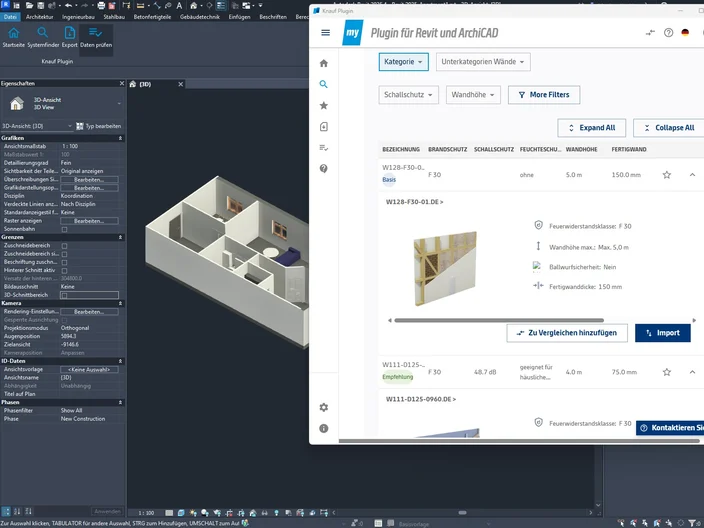The image size is (704, 528).
Task: Toggle Zuschneidebereich checkbox
Action: (64, 246)
